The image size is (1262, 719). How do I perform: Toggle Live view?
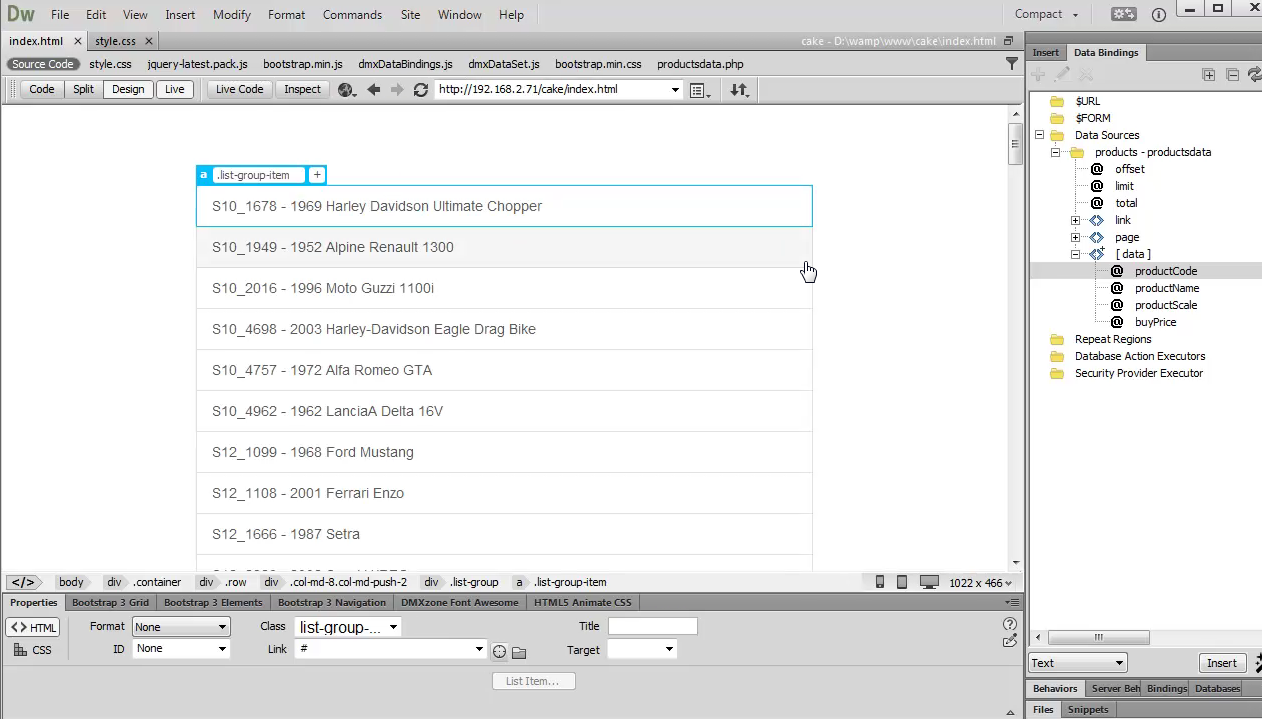[175, 90]
